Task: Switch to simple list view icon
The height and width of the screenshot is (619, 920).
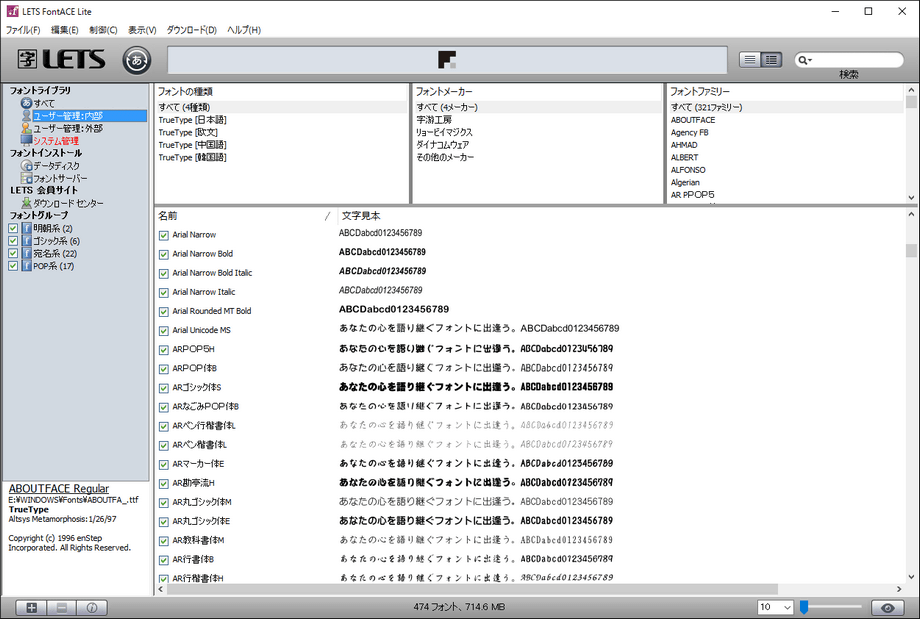Action: pos(750,59)
